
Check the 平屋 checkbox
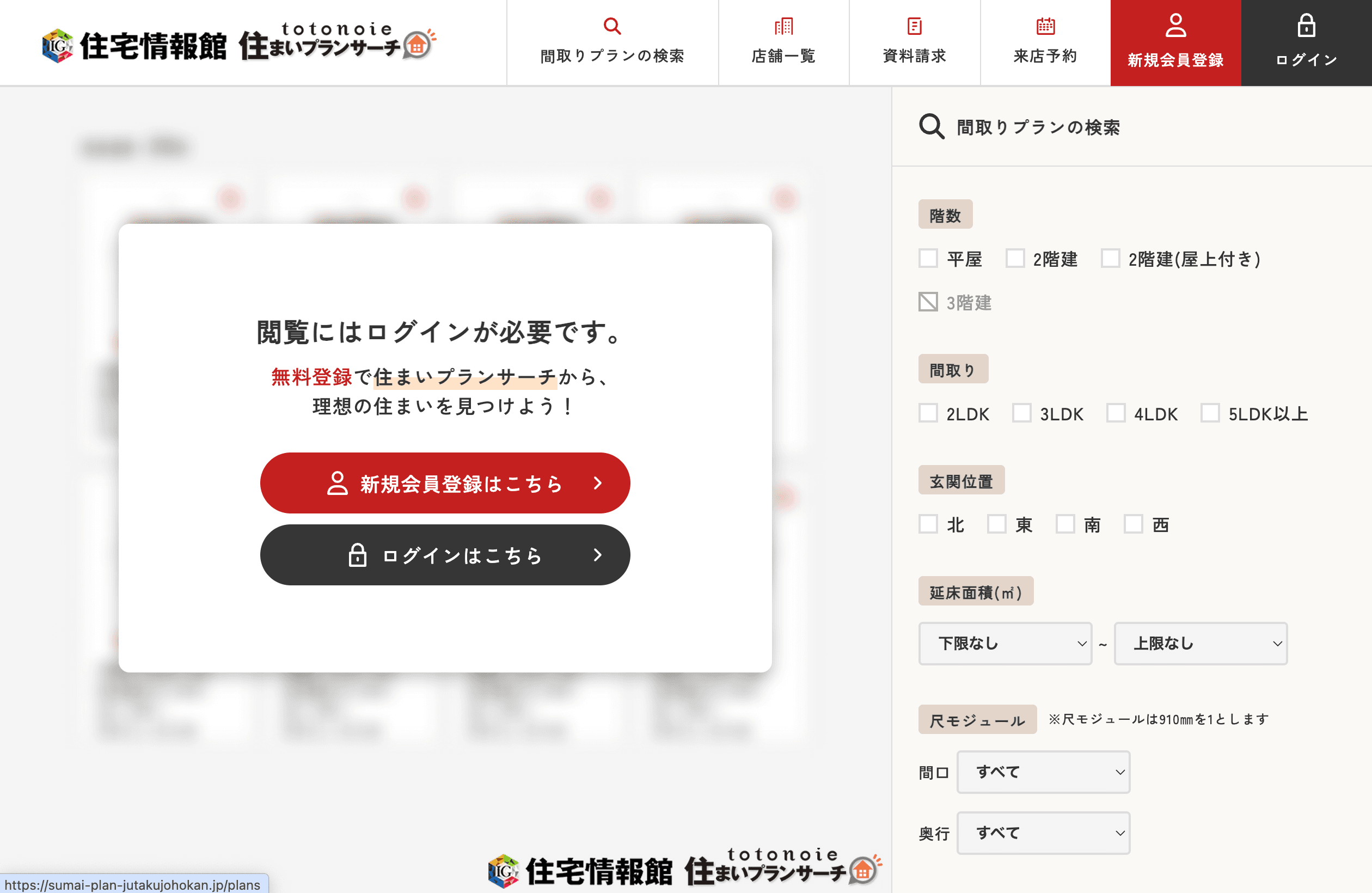[x=928, y=258]
